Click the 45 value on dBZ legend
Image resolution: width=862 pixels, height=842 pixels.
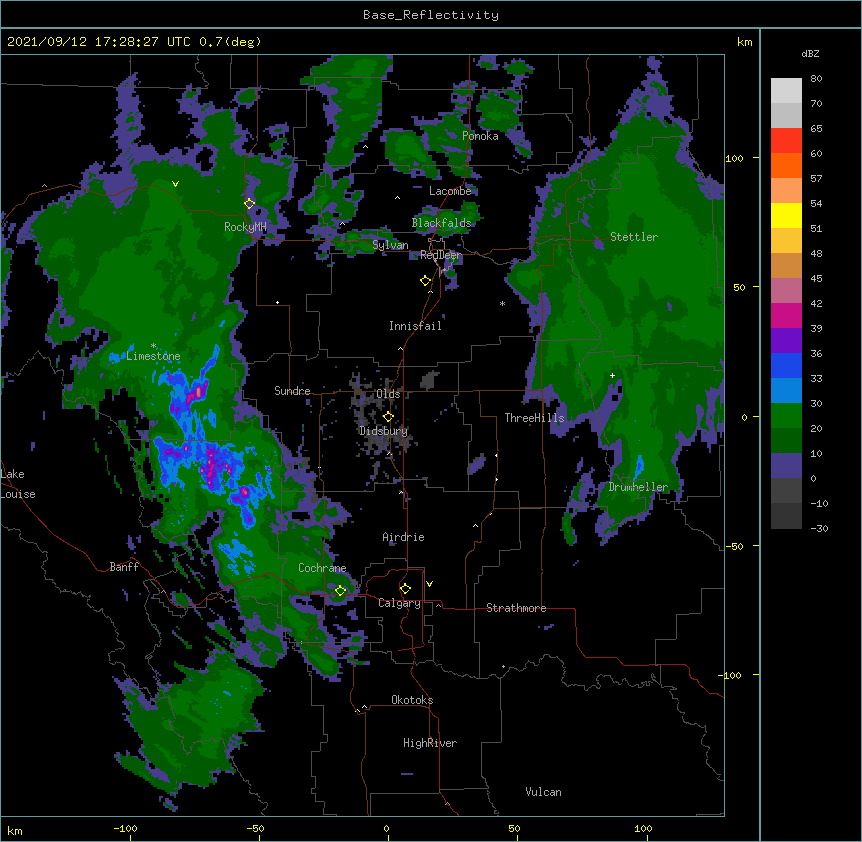[x=816, y=278]
